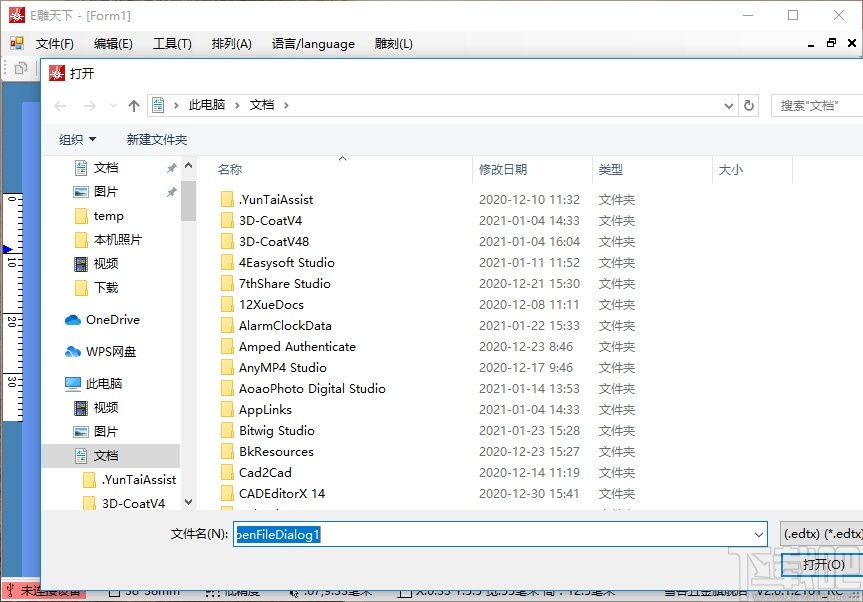863x602 pixels.
Task: Expand the 文件名 combo box dropdown
Action: (758, 534)
